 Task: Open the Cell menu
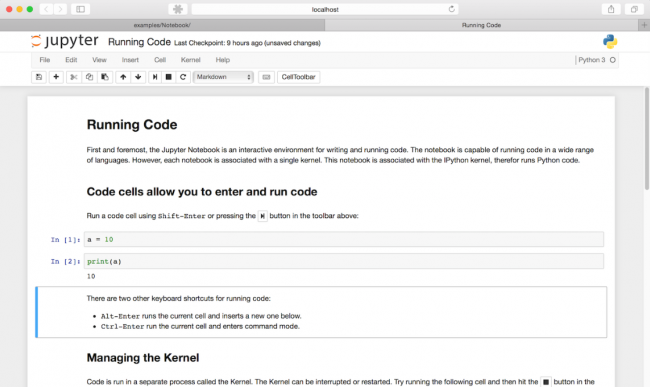click(160, 60)
